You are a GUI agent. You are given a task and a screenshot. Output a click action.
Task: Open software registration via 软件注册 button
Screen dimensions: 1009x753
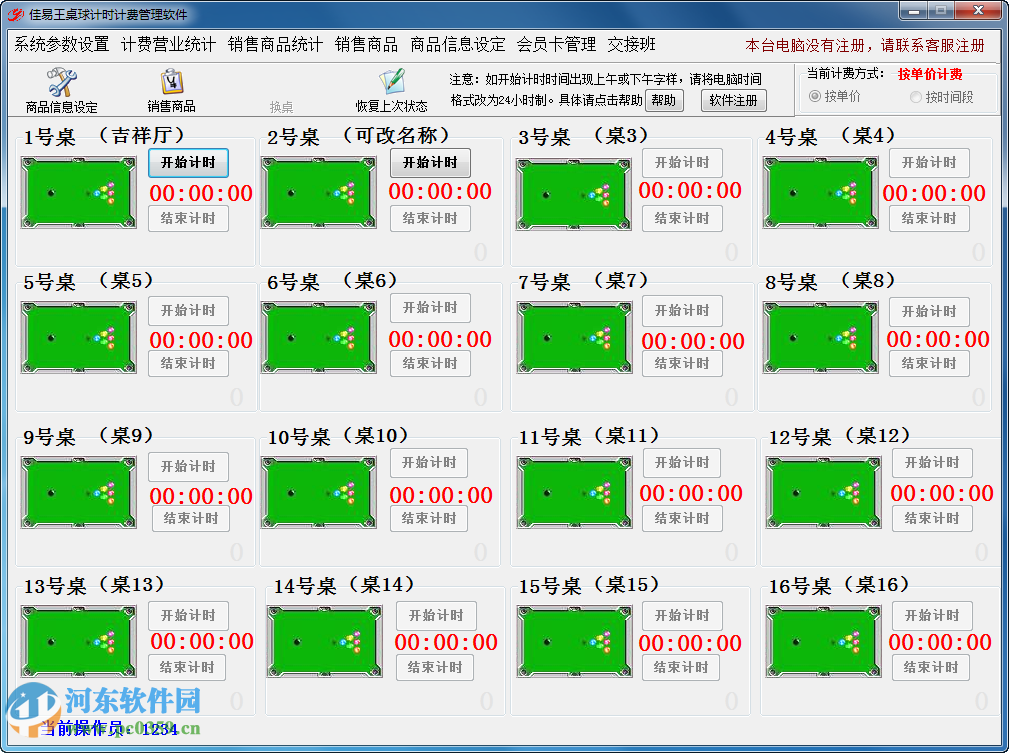(x=733, y=100)
